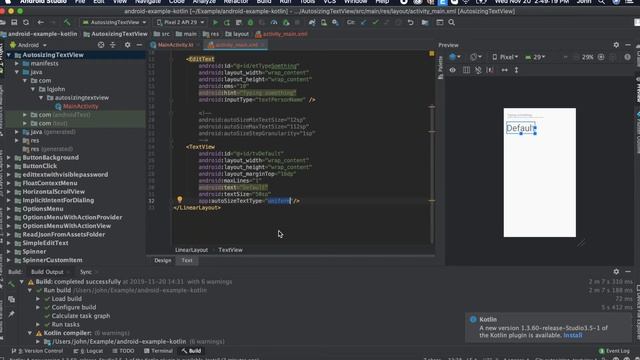Collapse the AutosizingTextView module
This screenshot has width=640, height=360.
[x=9, y=55]
